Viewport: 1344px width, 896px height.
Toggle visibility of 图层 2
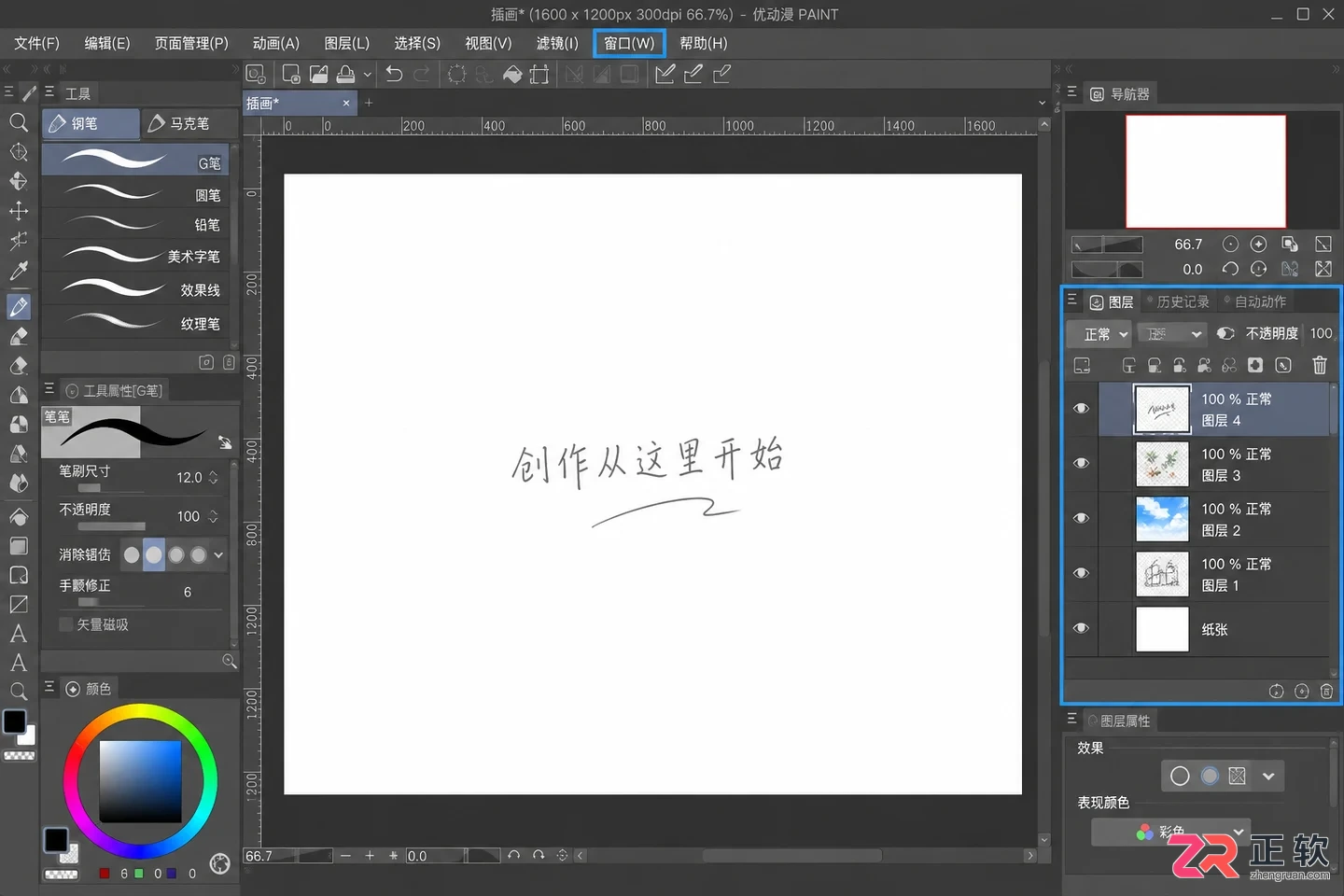click(1081, 518)
